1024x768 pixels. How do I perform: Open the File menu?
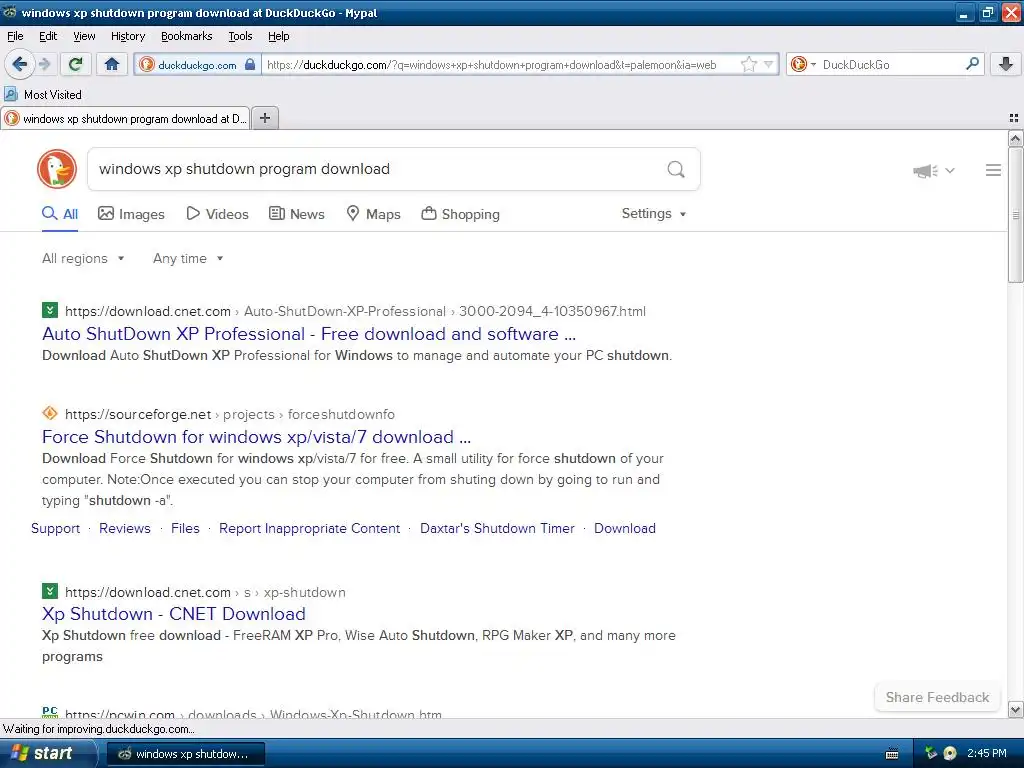pos(15,36)
